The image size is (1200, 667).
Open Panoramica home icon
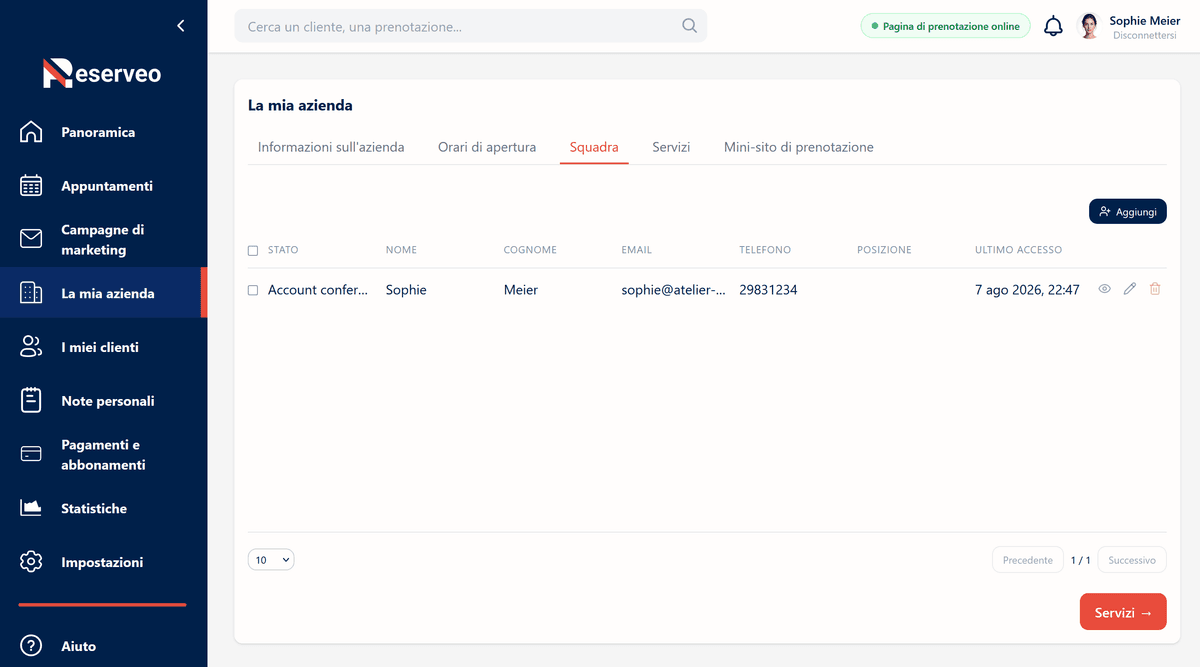click(x=31, y=132)
